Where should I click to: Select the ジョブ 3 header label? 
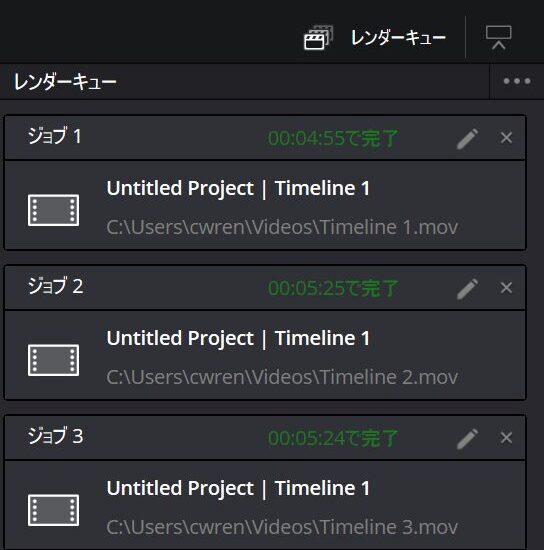click(x=55, y=436)
